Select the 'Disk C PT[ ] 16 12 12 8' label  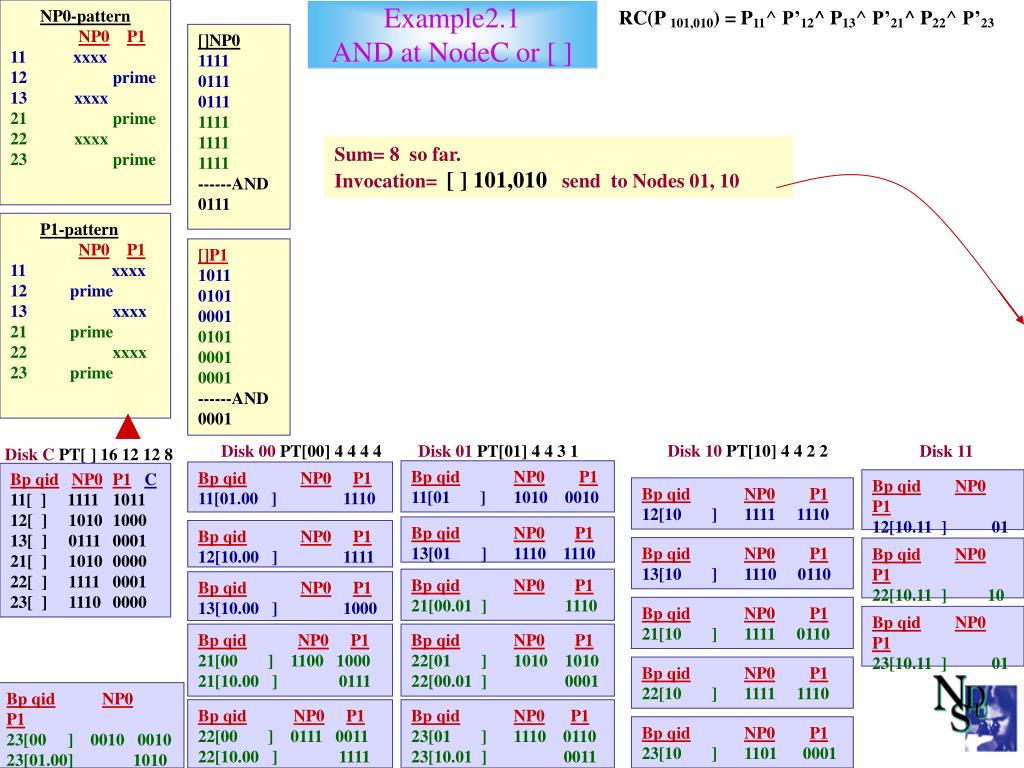tap(89, 455)
